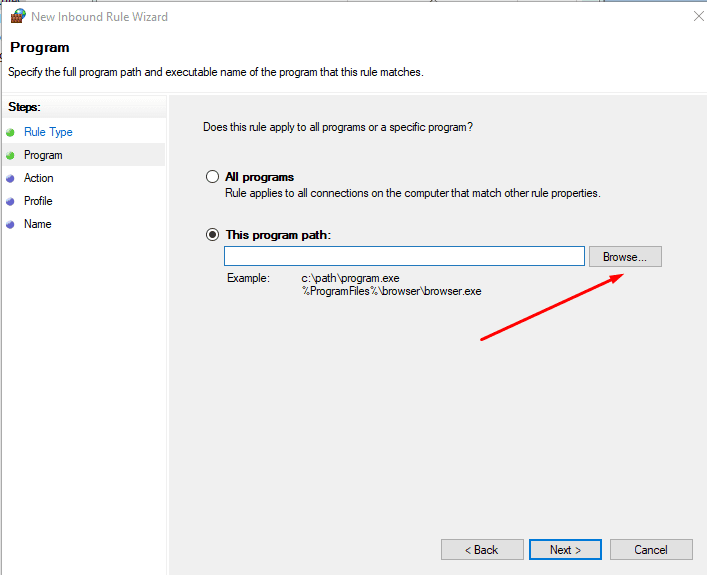Click the New Inbound Rule Wizard title text
Viewport: 707px width, 575px height.
point(99,17)
